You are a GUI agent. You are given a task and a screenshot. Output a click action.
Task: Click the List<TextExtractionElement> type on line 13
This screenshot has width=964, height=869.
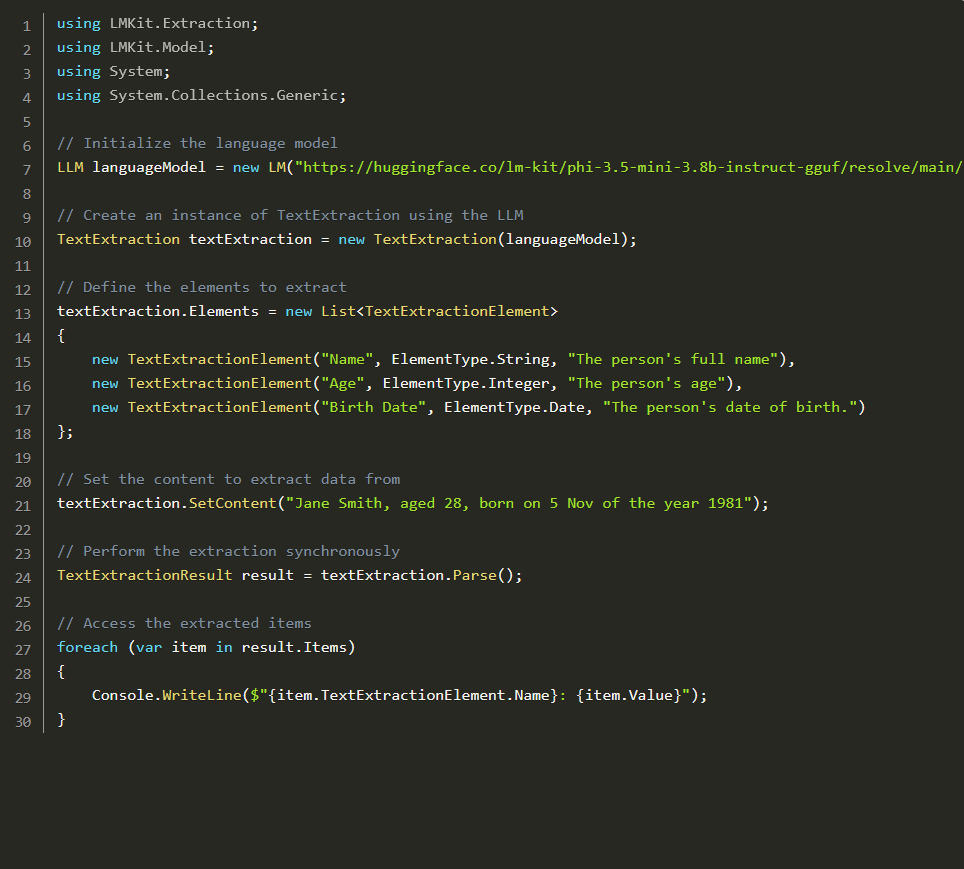click(x=439, y=311)
